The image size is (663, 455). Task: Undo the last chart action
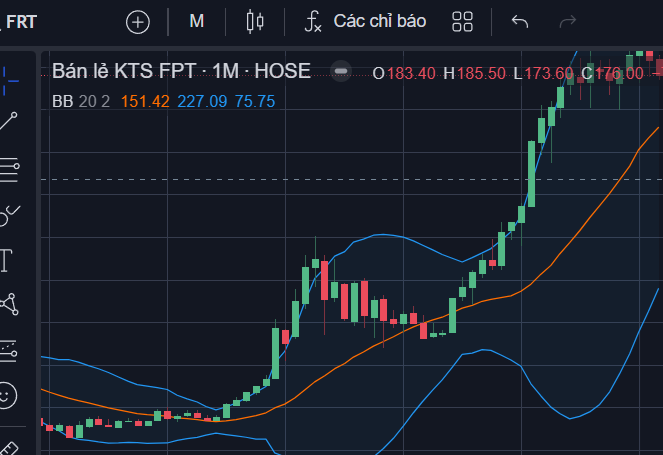520,21
